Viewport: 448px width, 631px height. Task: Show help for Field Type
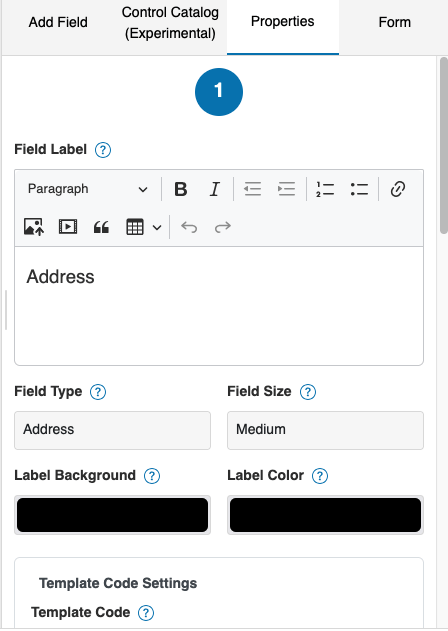pos(98,392)
